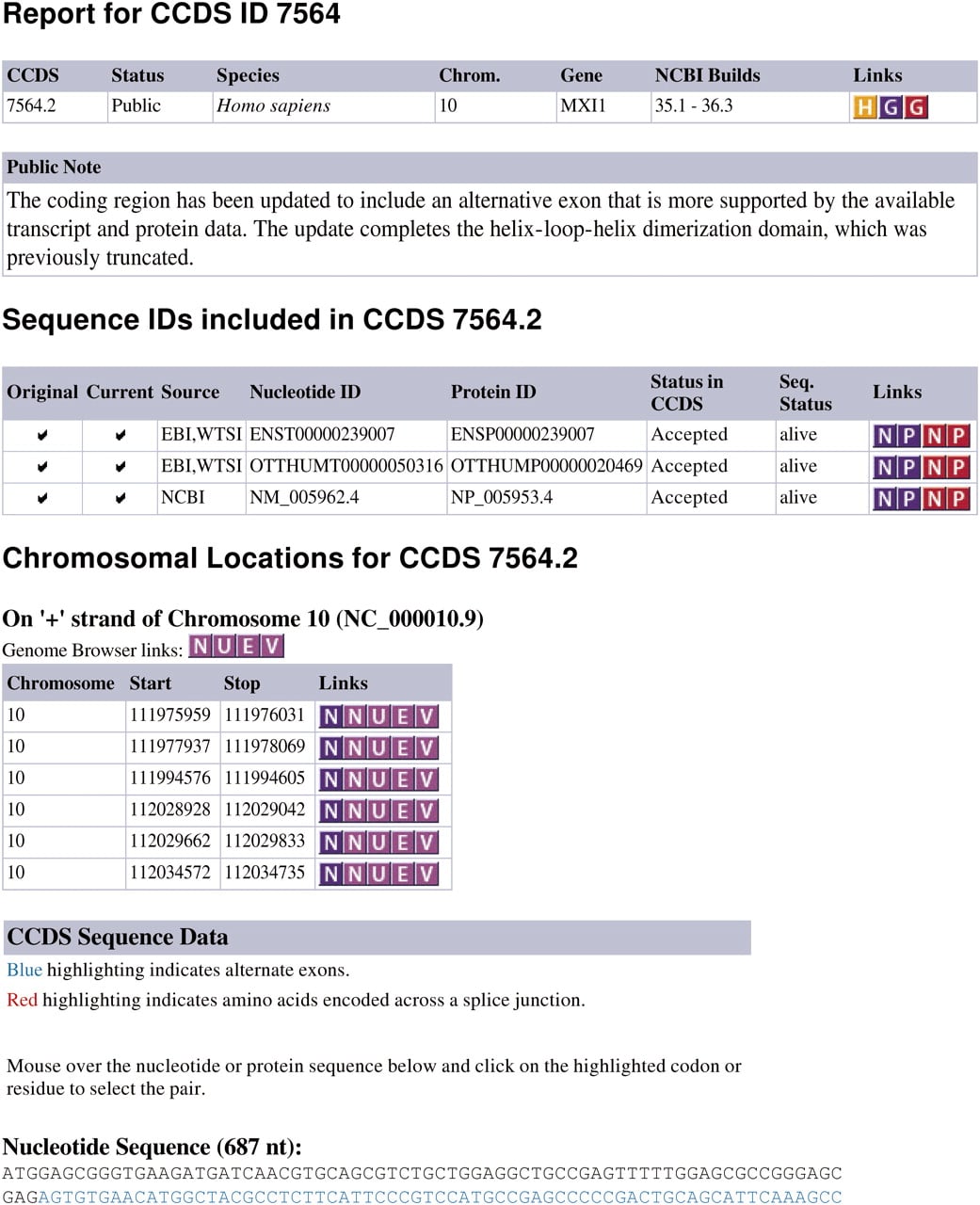Click the red G link icon in the CCDS row
980x1205 pixels.
tap(916, 107)
